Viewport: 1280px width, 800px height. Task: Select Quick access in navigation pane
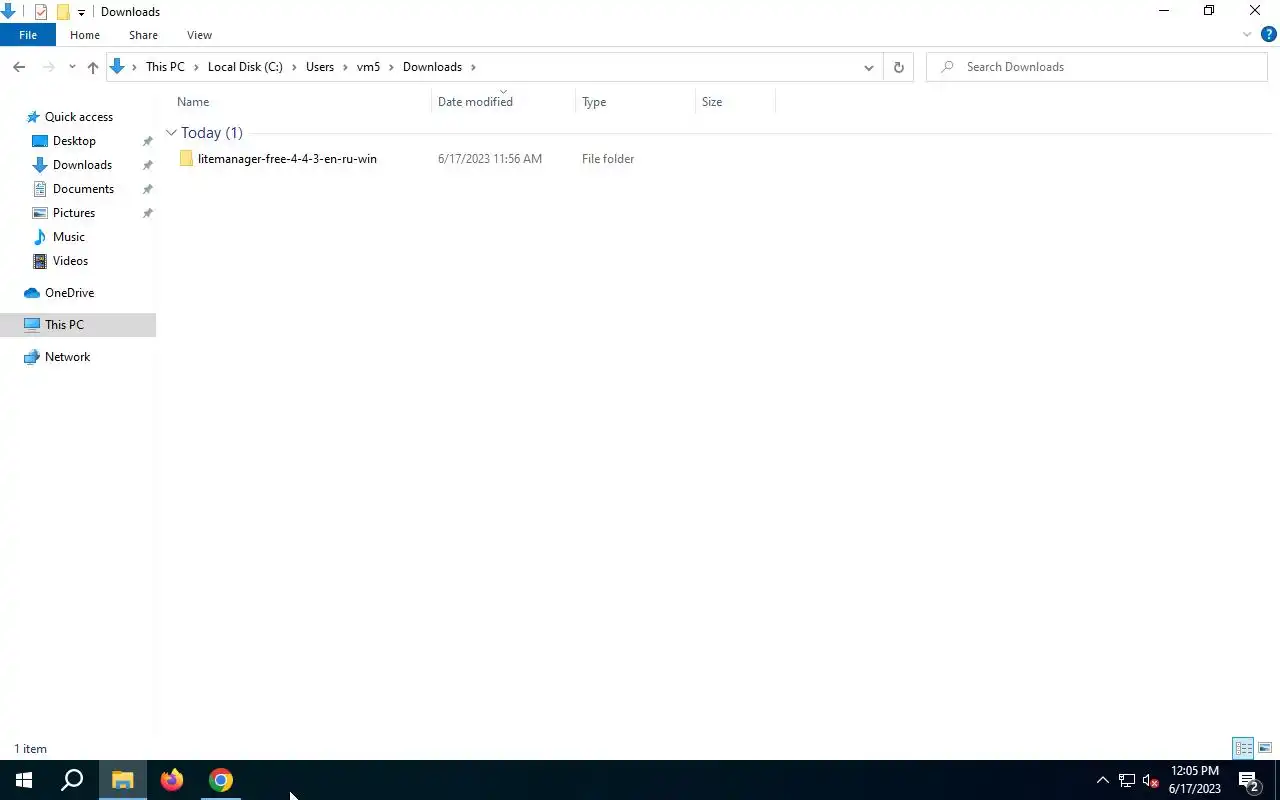79,117
